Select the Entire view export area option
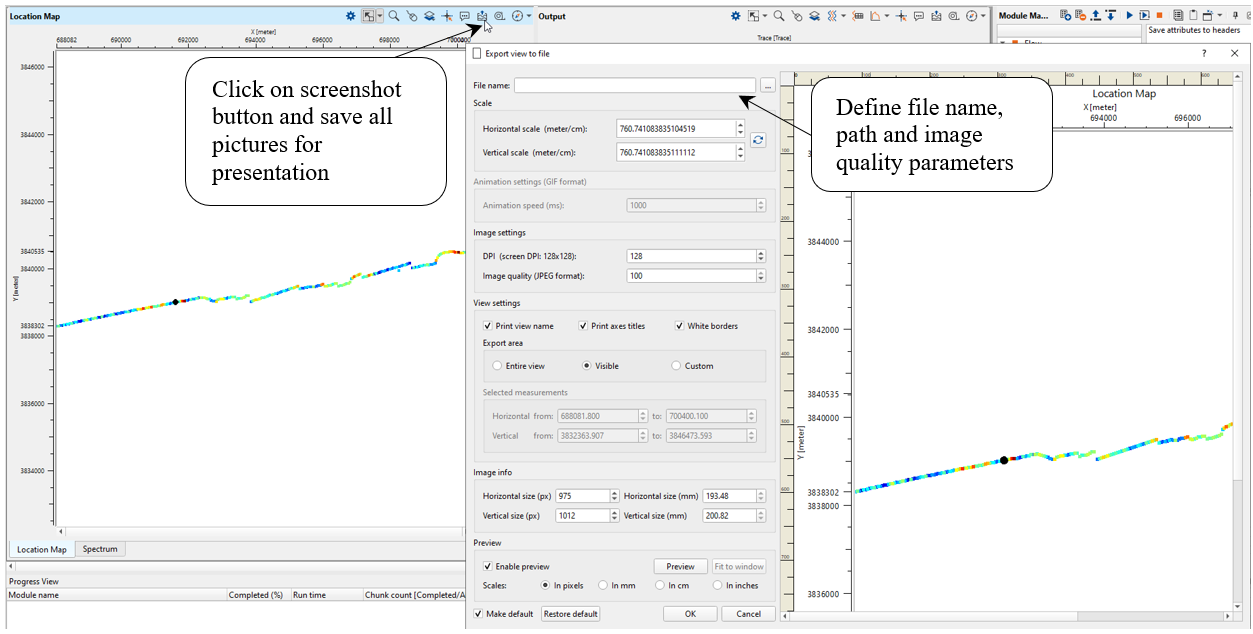This screenshot has height=634, width=1253. click(497, 366)
